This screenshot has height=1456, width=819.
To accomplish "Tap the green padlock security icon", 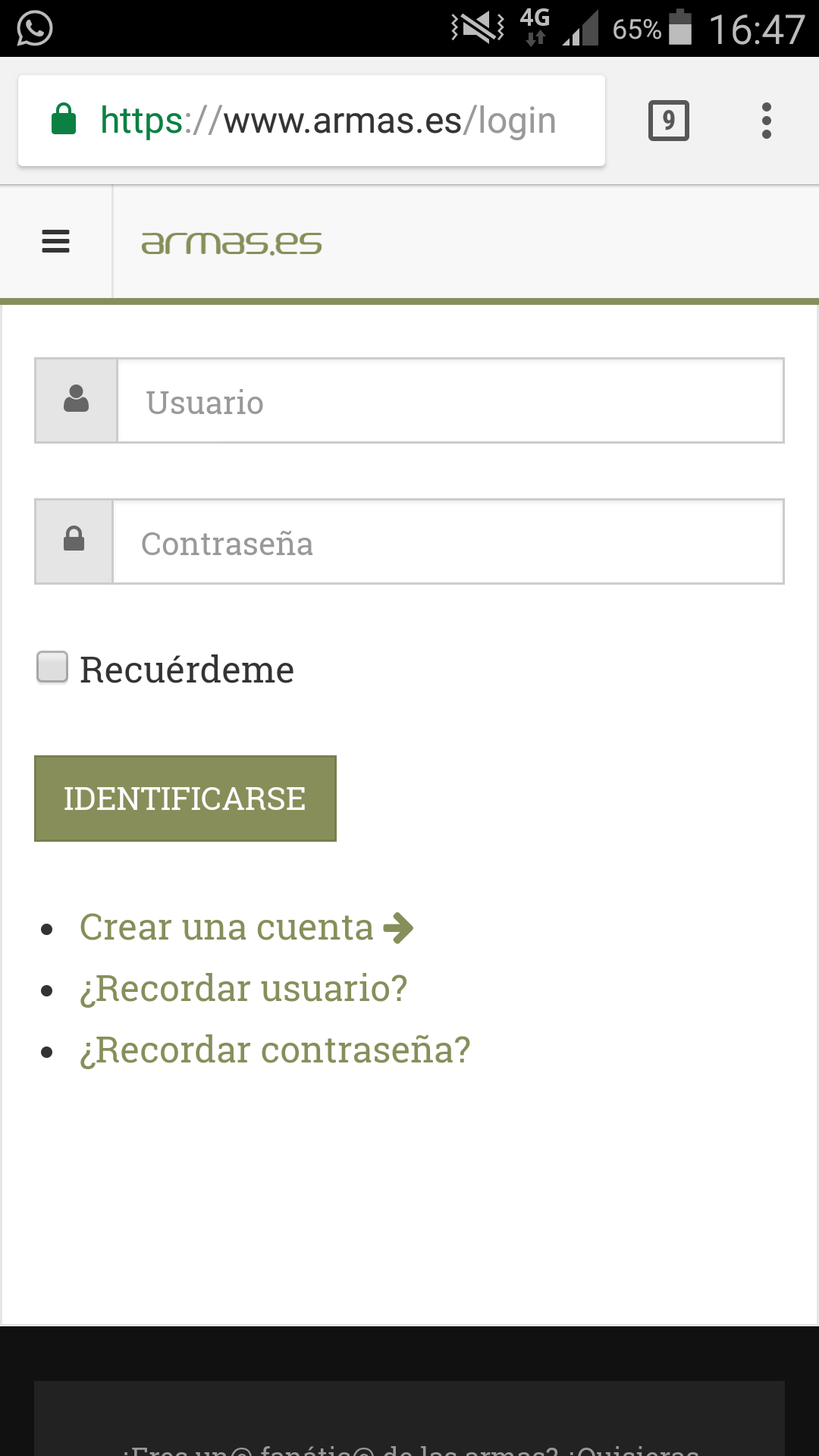I will pyautogui.click(x=64, y=120).
